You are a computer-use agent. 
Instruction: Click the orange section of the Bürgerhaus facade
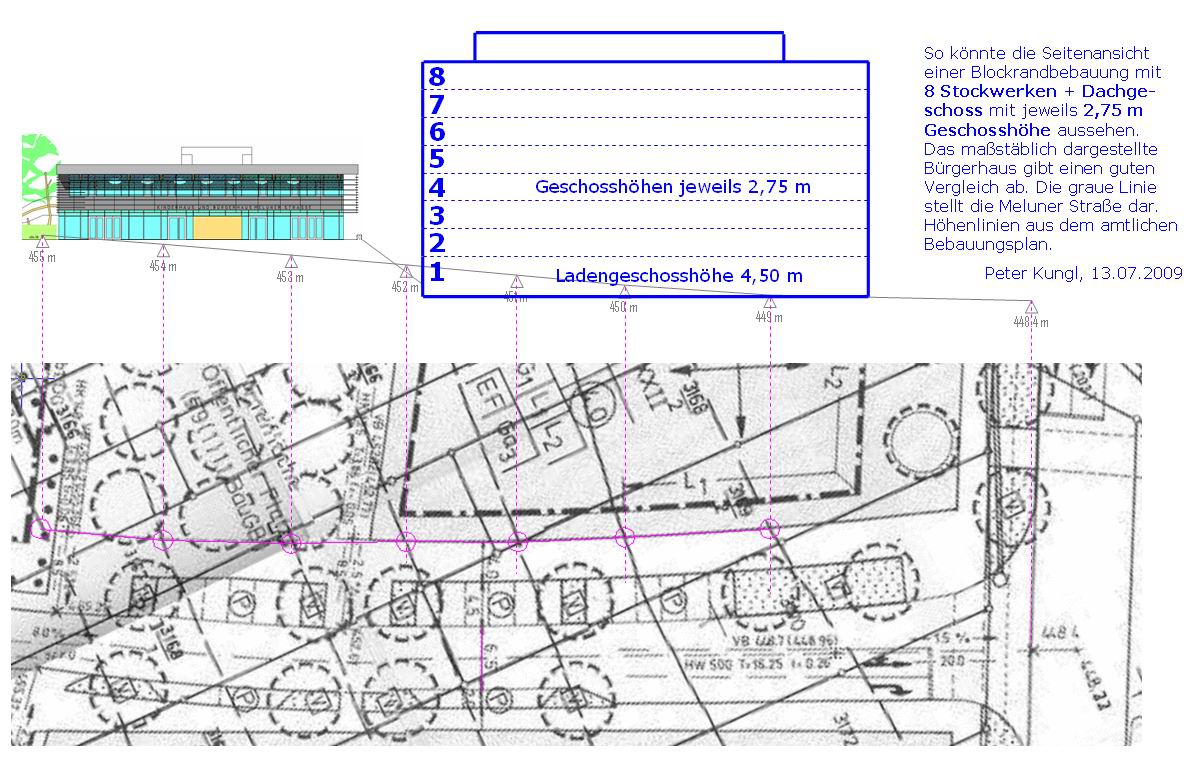[x=217, y=228]
